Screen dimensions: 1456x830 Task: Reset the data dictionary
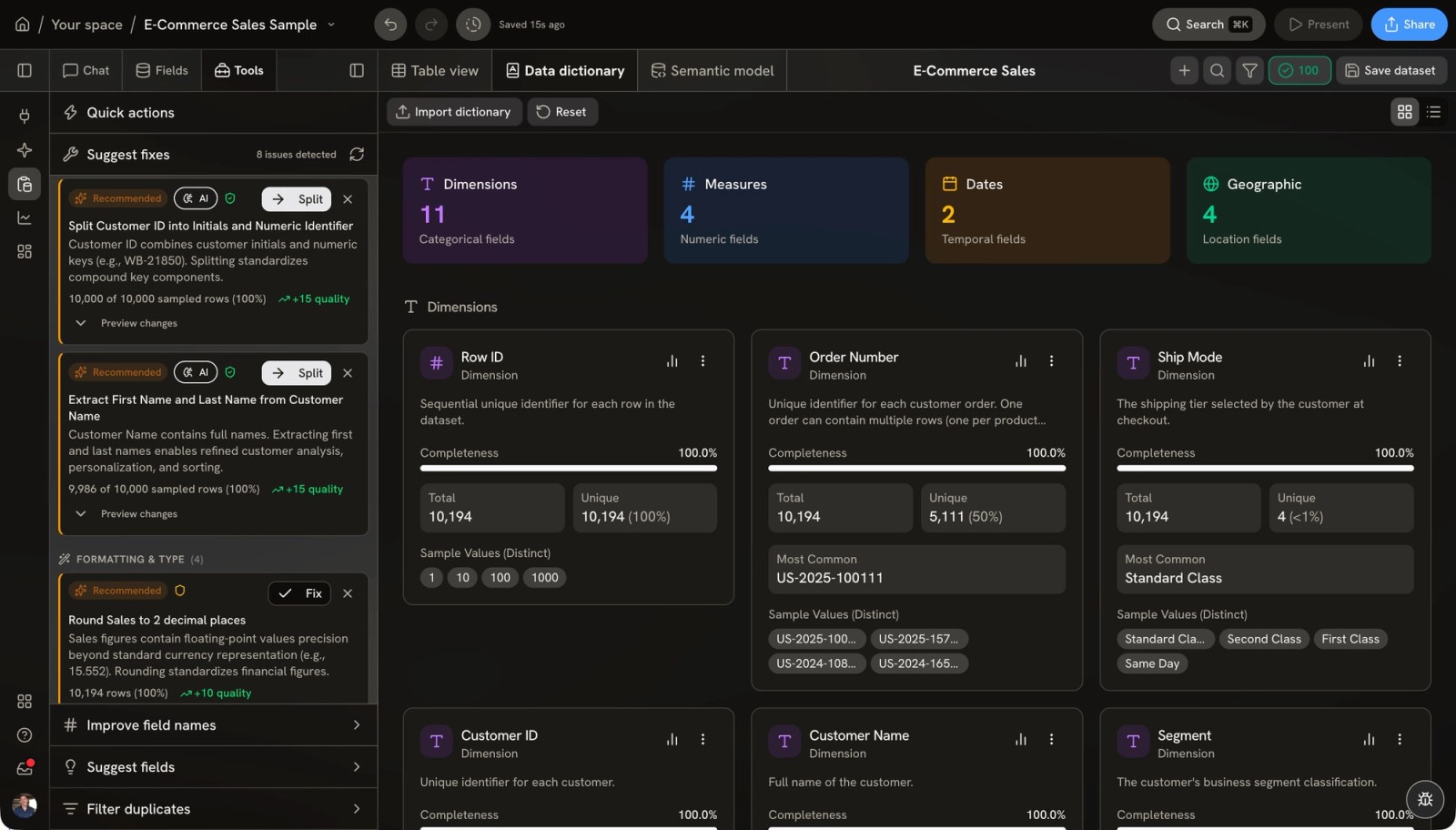561,112
